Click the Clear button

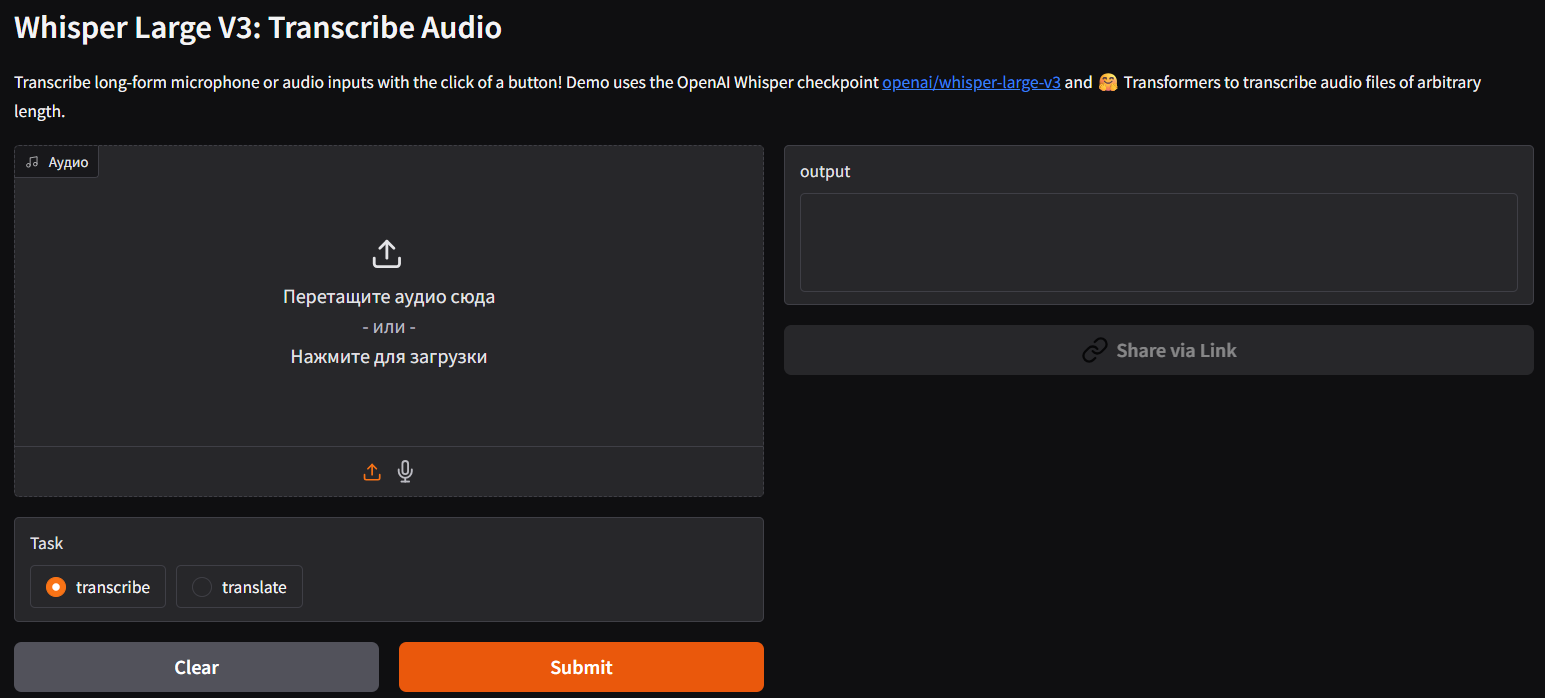[x=196, y=667]
